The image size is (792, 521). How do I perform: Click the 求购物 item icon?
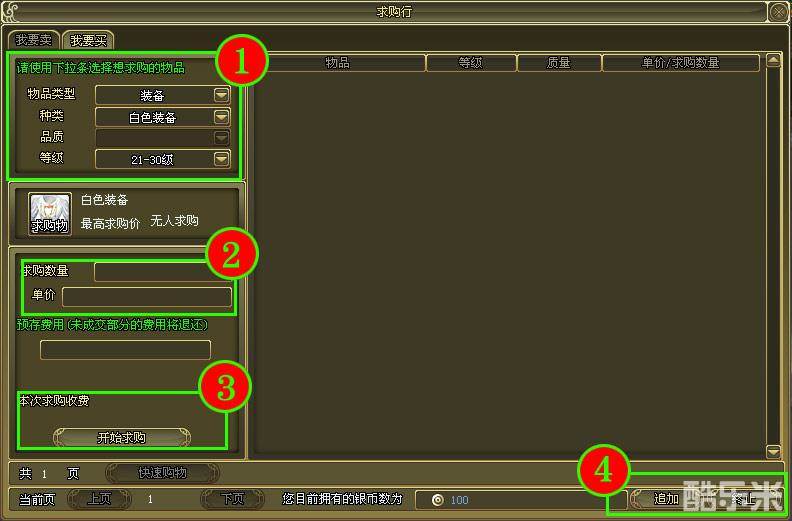(x=50, y=214)
